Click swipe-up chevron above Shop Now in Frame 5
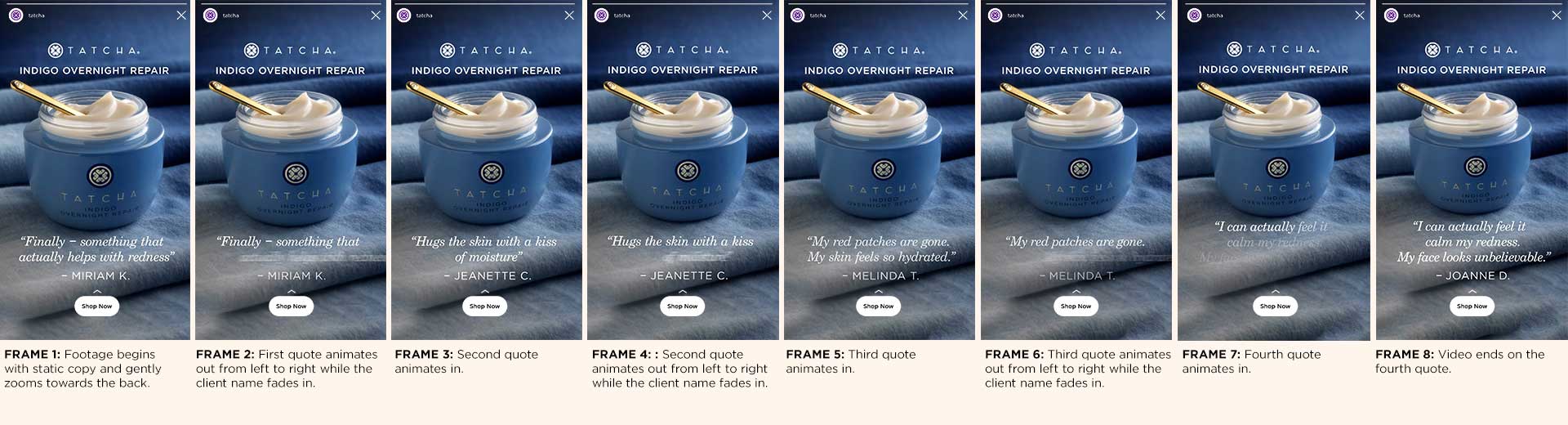 click(x=879, y=291)
